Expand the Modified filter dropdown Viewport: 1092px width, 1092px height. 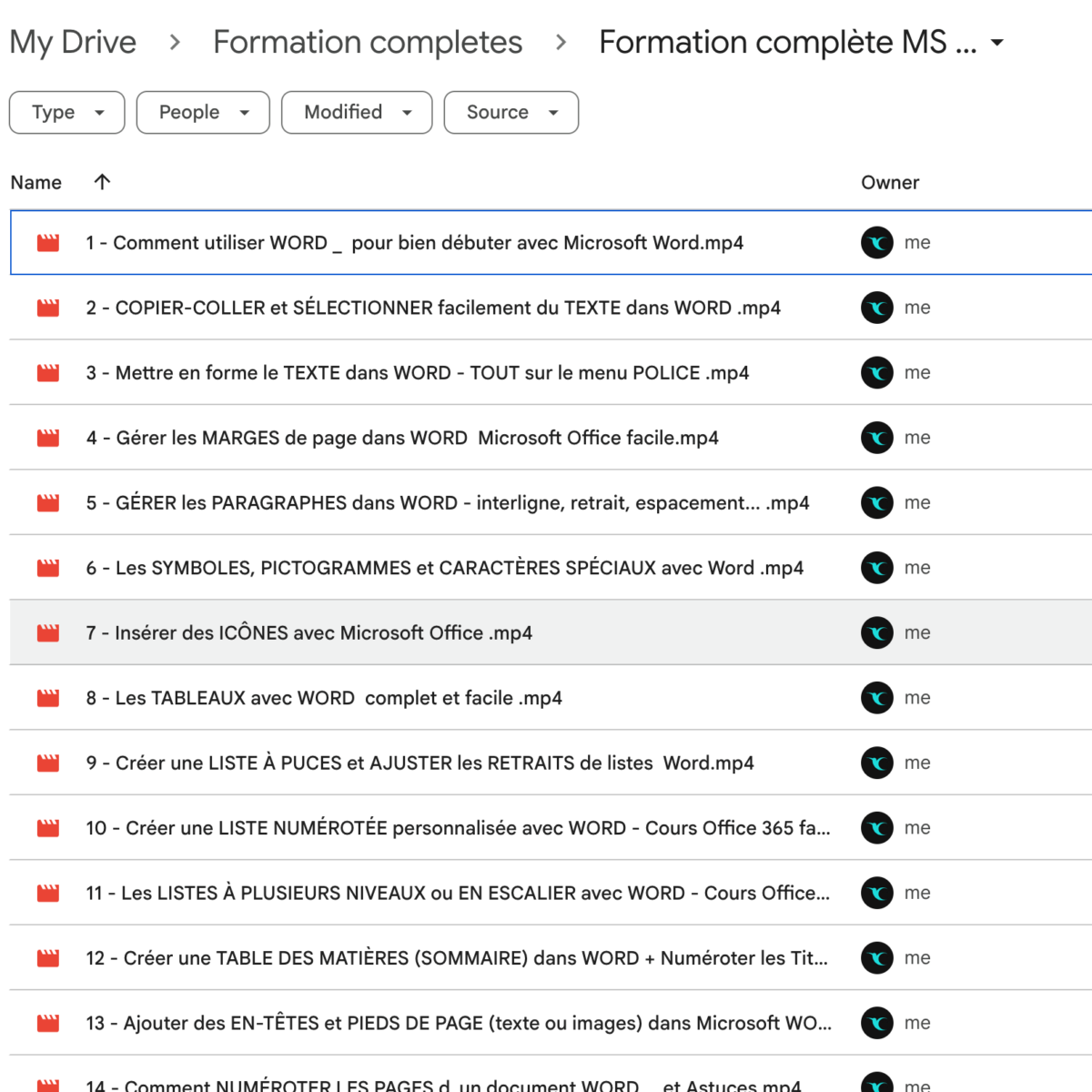pos(357,112)
